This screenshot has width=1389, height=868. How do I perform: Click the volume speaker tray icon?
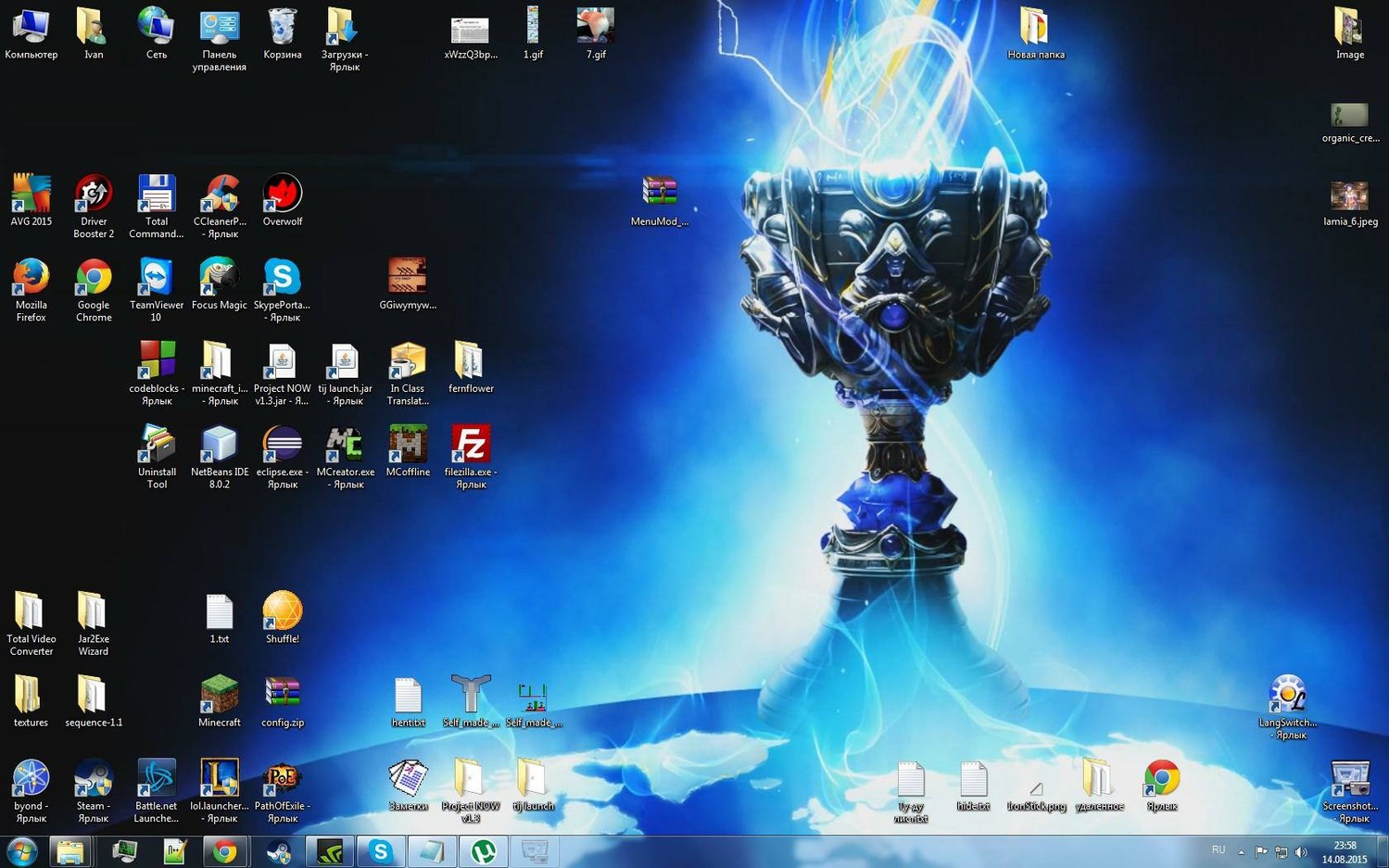coord(1301,852)
